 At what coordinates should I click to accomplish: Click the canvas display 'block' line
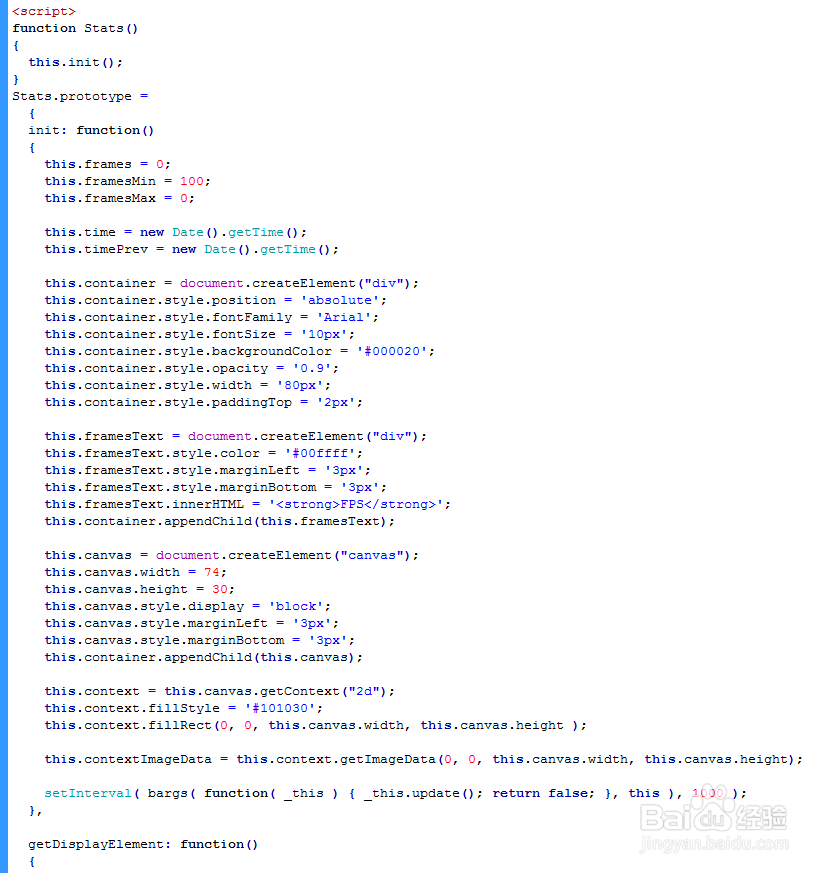tap(188, 606)
